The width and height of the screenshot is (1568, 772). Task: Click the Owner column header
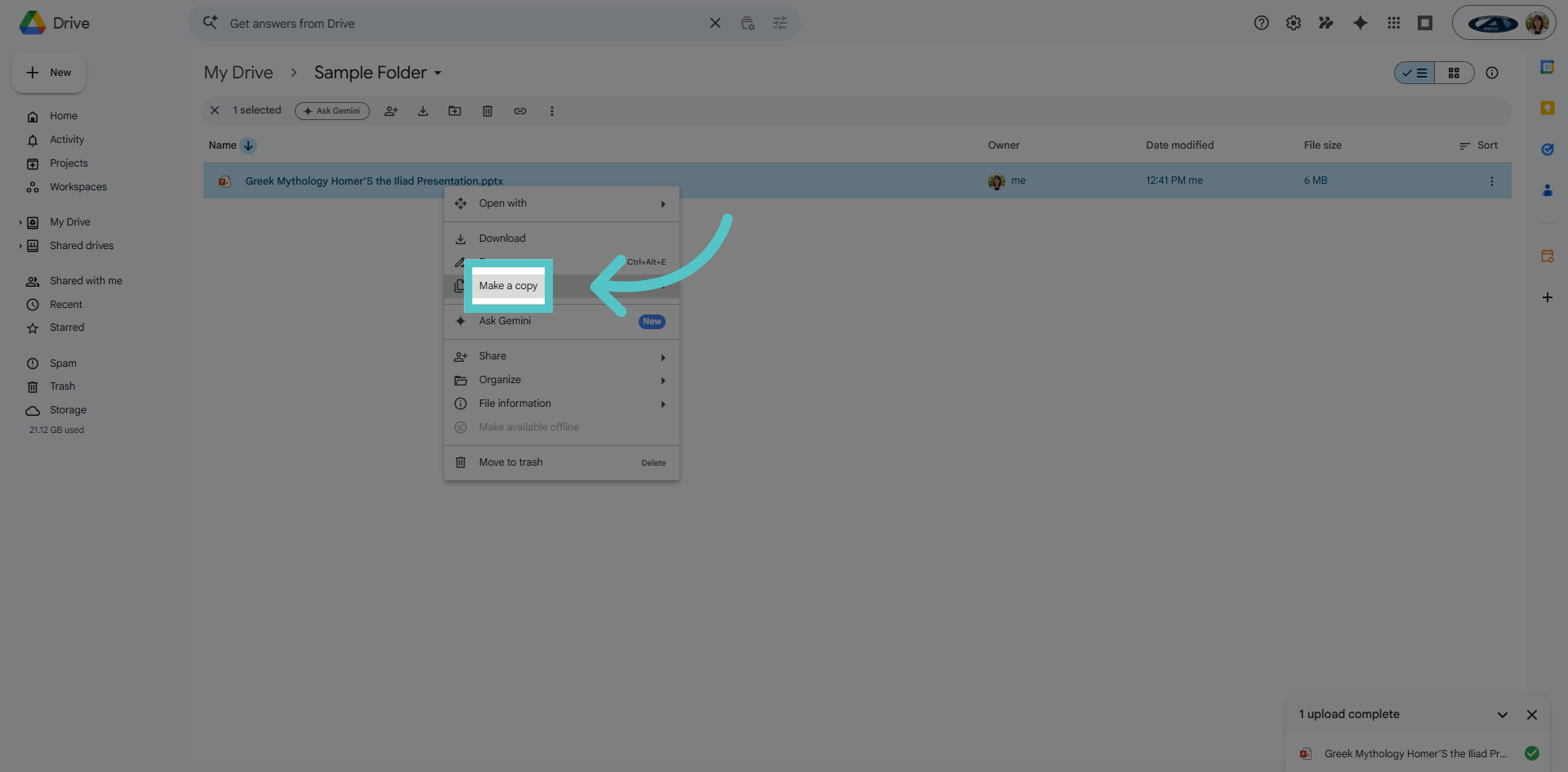tap(1004, 145)
